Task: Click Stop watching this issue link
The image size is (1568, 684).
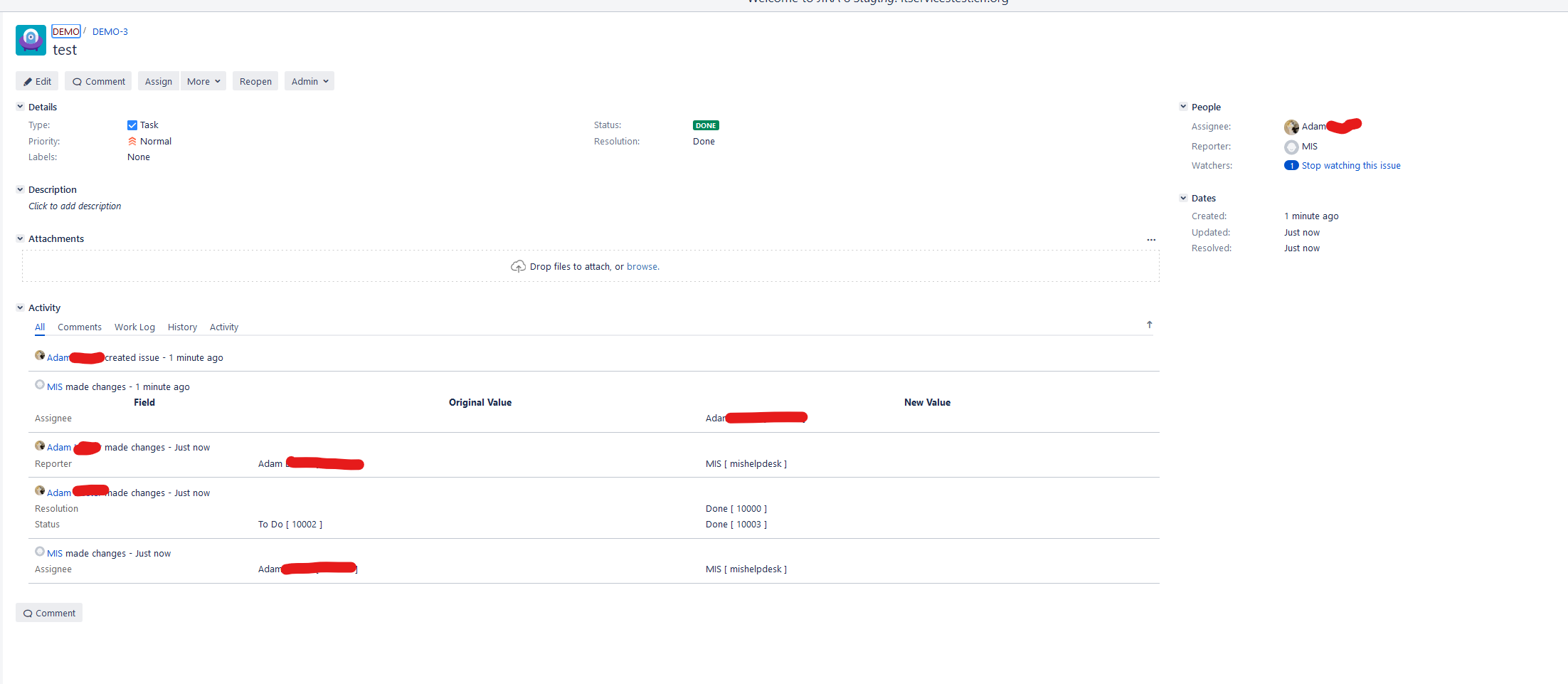Action: tap(1351, 166)
